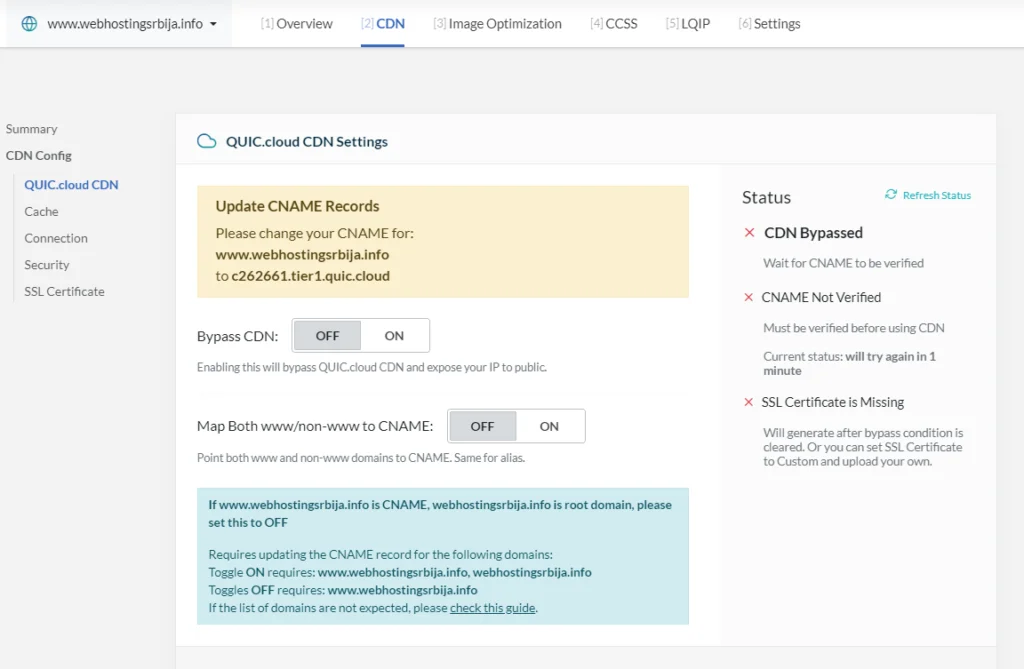Image resolution: width=1024 pixels, height=669 pixels.
Task: Click the 'CDN Bypassed' status text
Action: tap(813, 233)
